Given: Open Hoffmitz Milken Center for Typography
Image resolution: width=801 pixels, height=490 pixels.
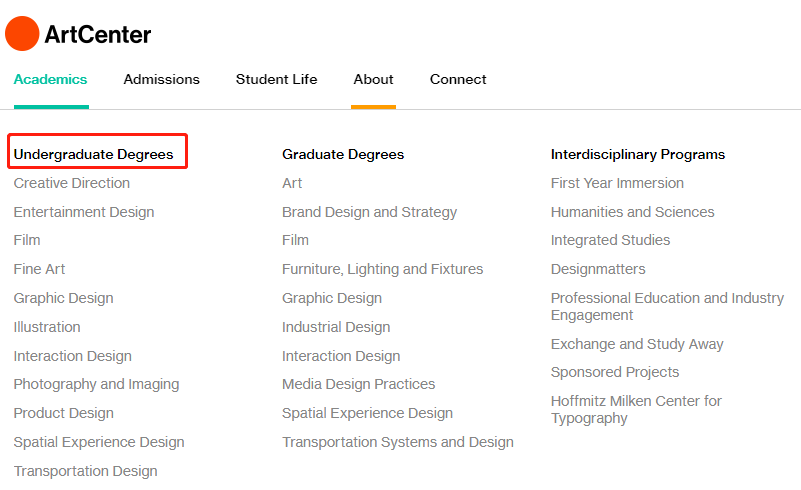Looking at the screenshot, I should [x=636, y=410].
